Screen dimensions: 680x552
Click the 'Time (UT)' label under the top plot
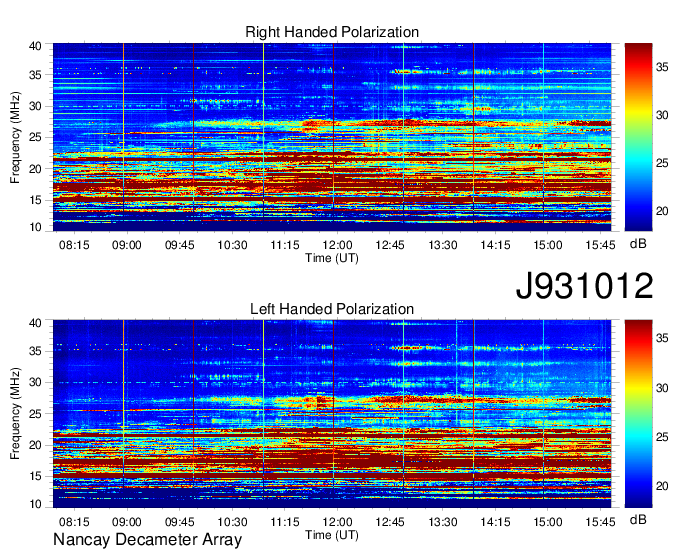tap(332, 258)
